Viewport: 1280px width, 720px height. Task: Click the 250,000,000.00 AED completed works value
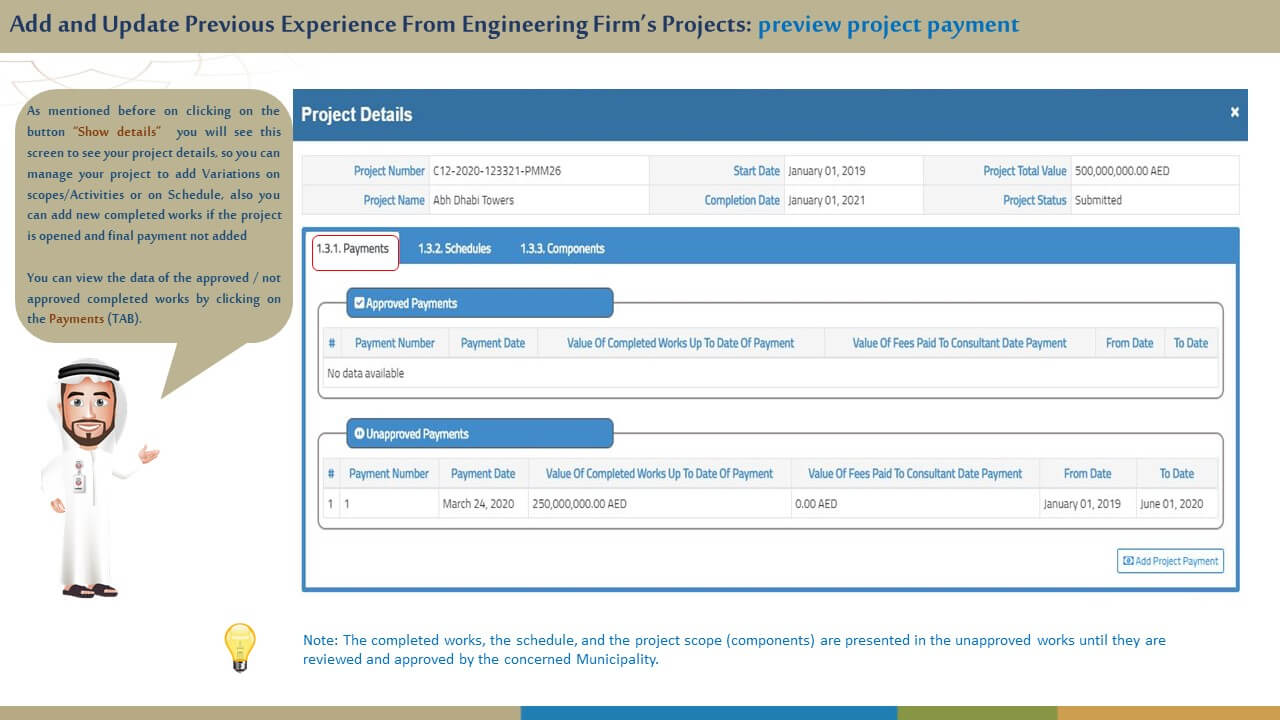point(579,504)
